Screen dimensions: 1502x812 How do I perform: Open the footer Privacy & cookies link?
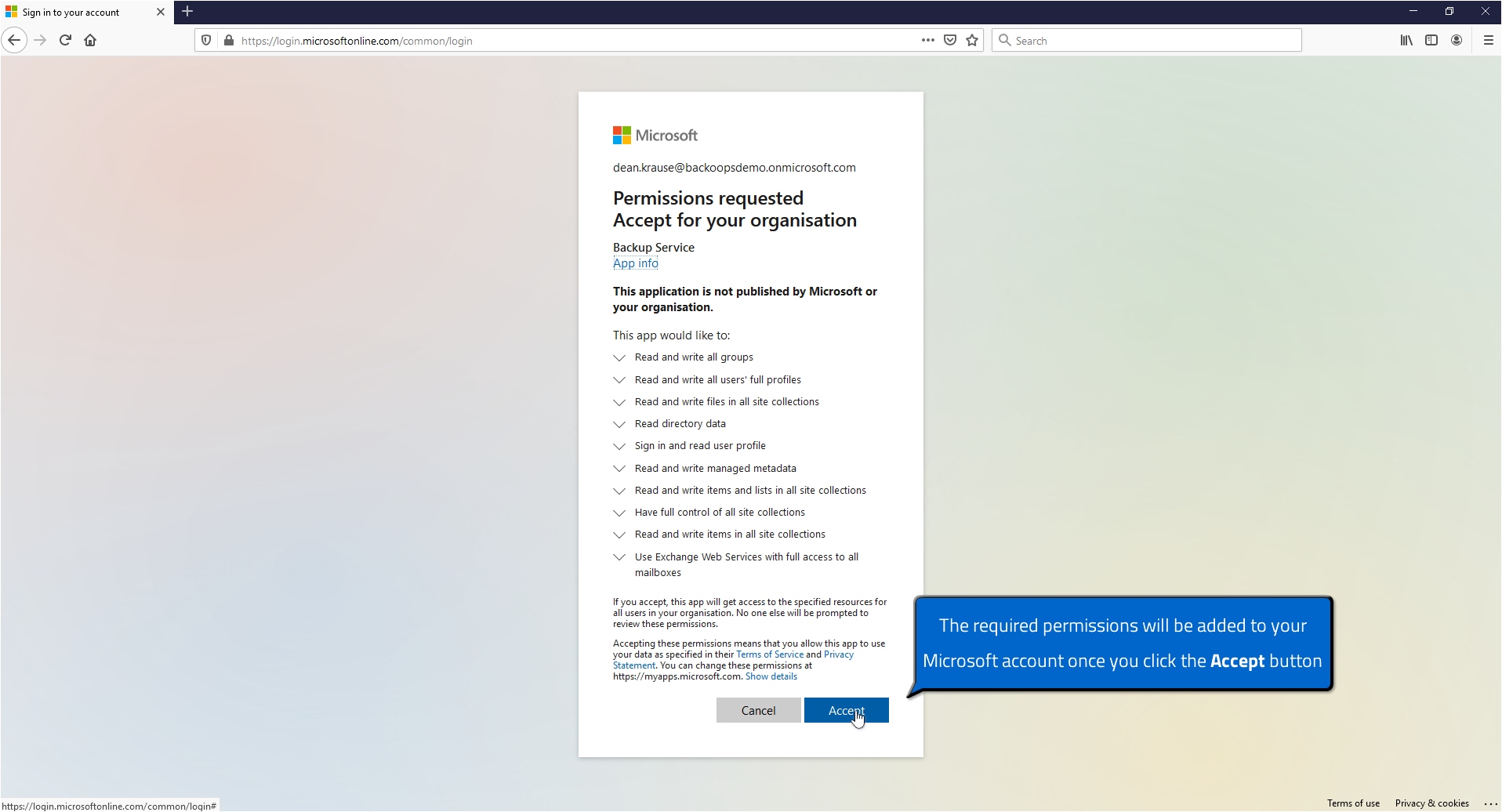1431,803
